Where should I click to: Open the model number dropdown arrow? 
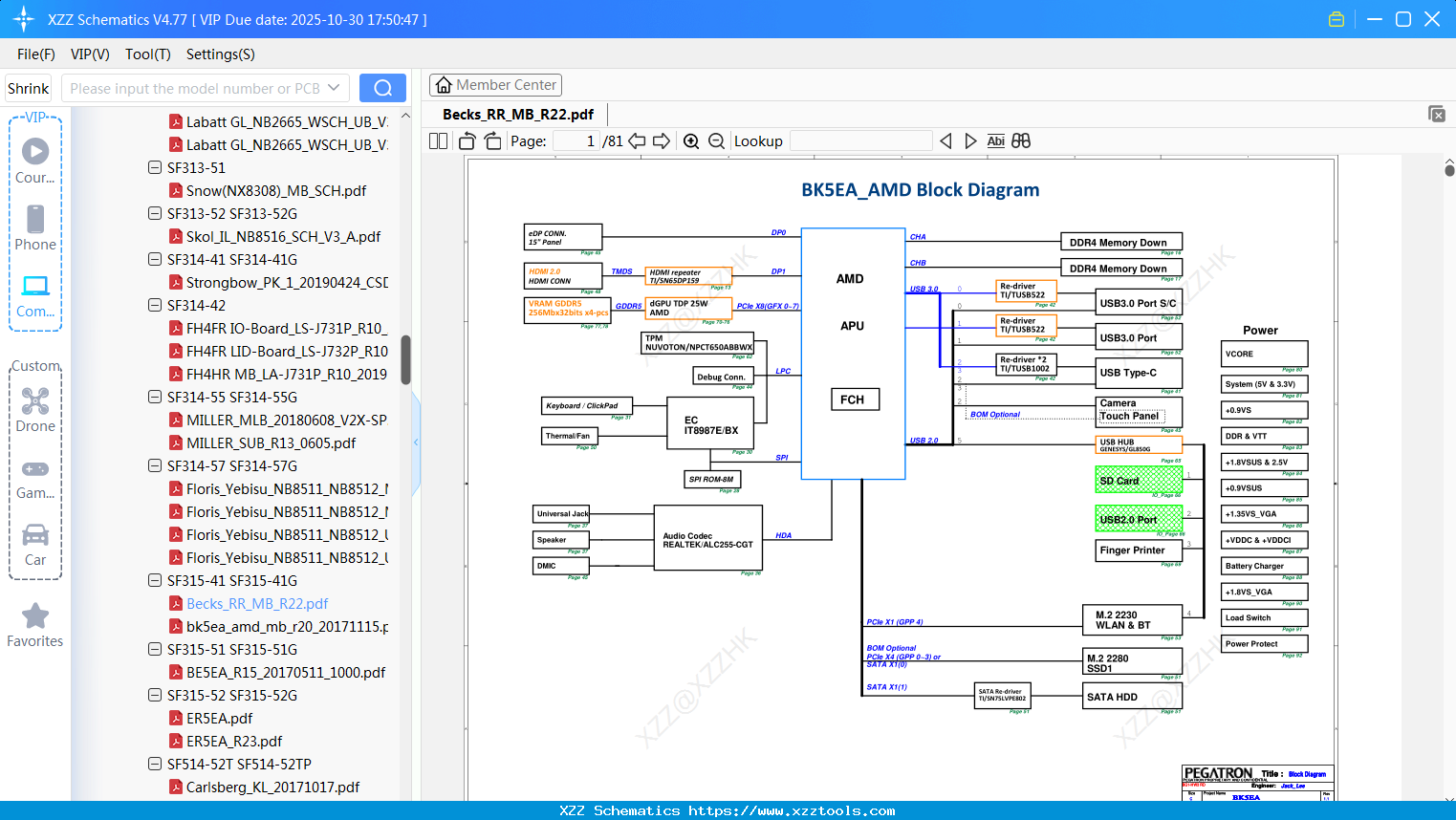[334, 88]
